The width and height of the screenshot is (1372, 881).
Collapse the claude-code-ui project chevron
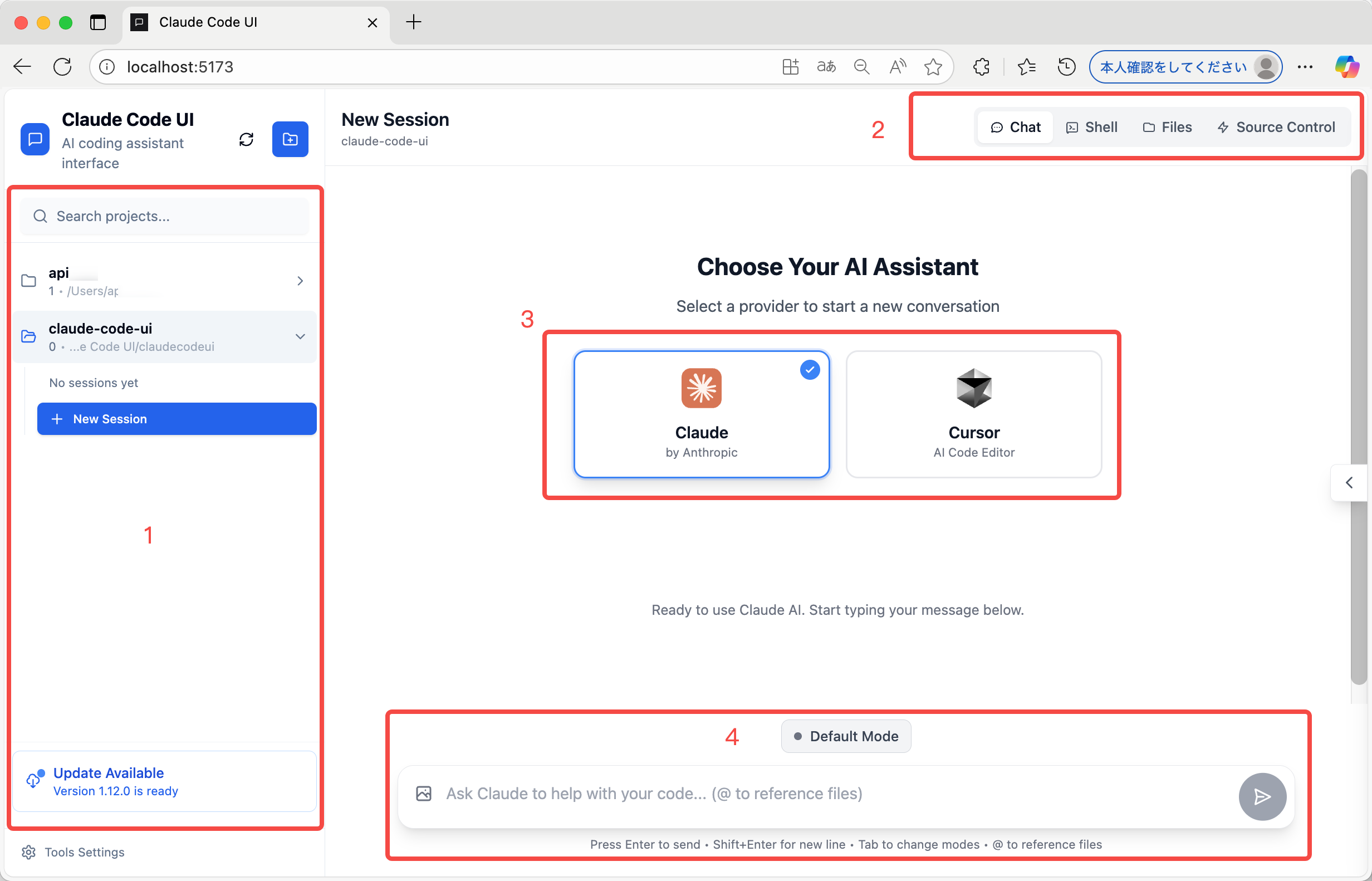pyautogui.click(x=300, y=336)
